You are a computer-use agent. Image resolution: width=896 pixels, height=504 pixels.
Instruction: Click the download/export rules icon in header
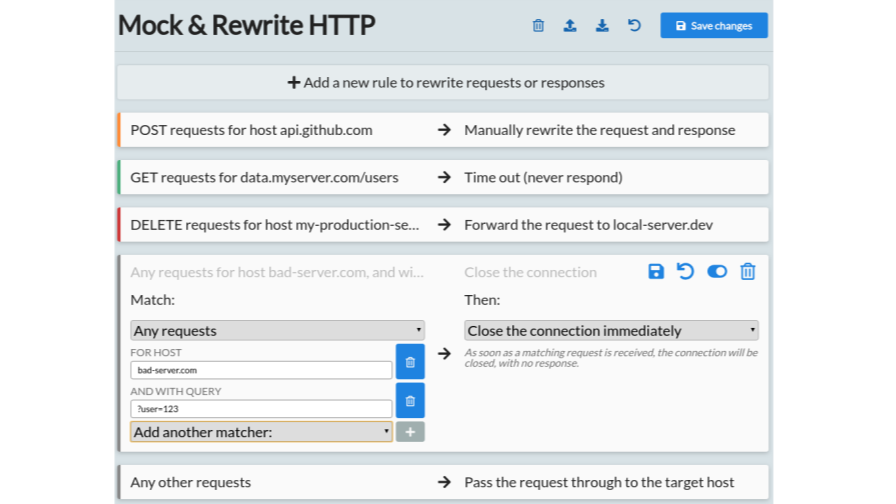coord(602,26)
